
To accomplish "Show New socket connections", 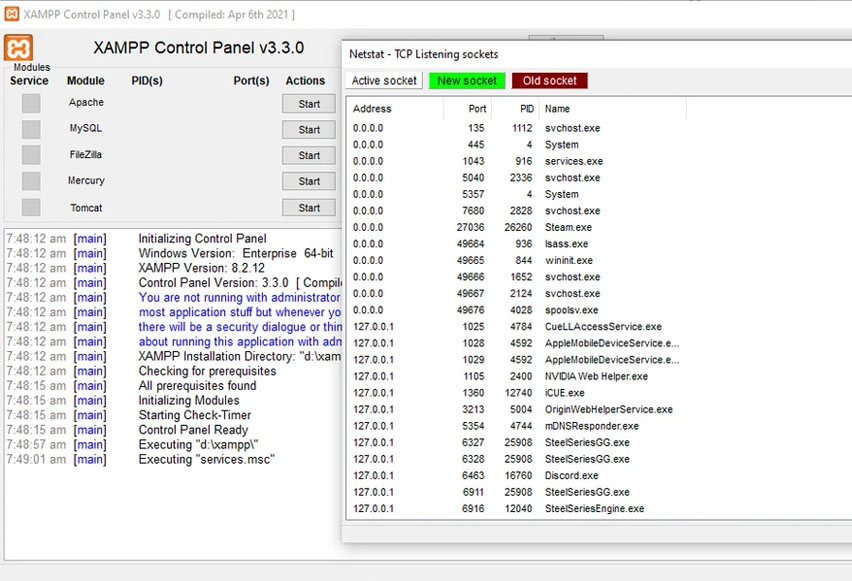I will (x=466, y=80).
